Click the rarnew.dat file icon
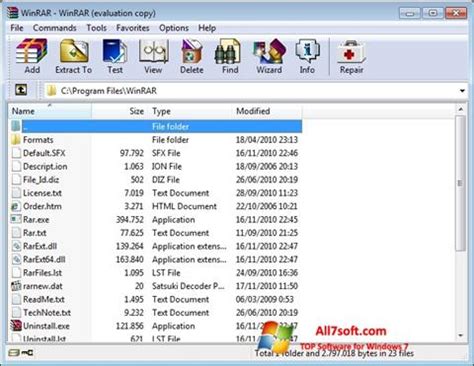 [16, 286]
